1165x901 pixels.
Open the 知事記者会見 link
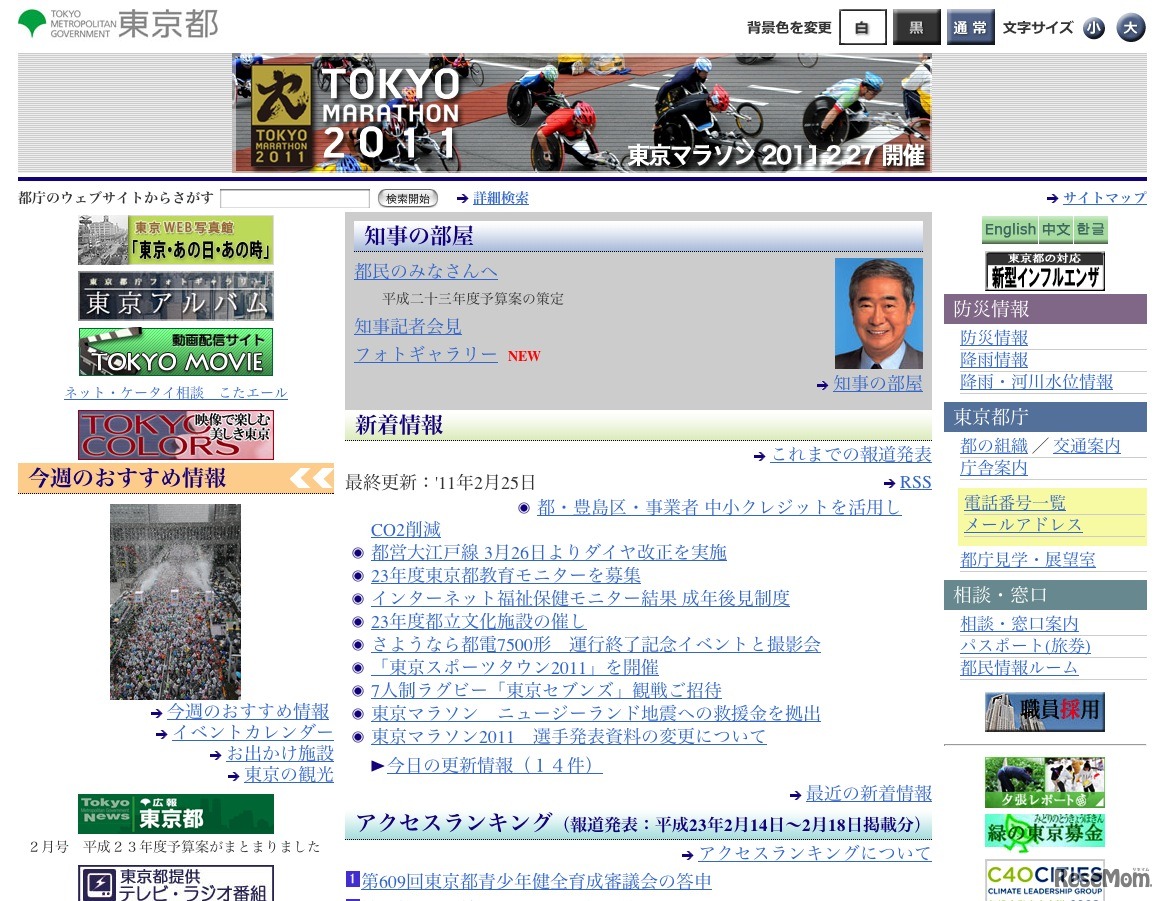coord(408,326)
